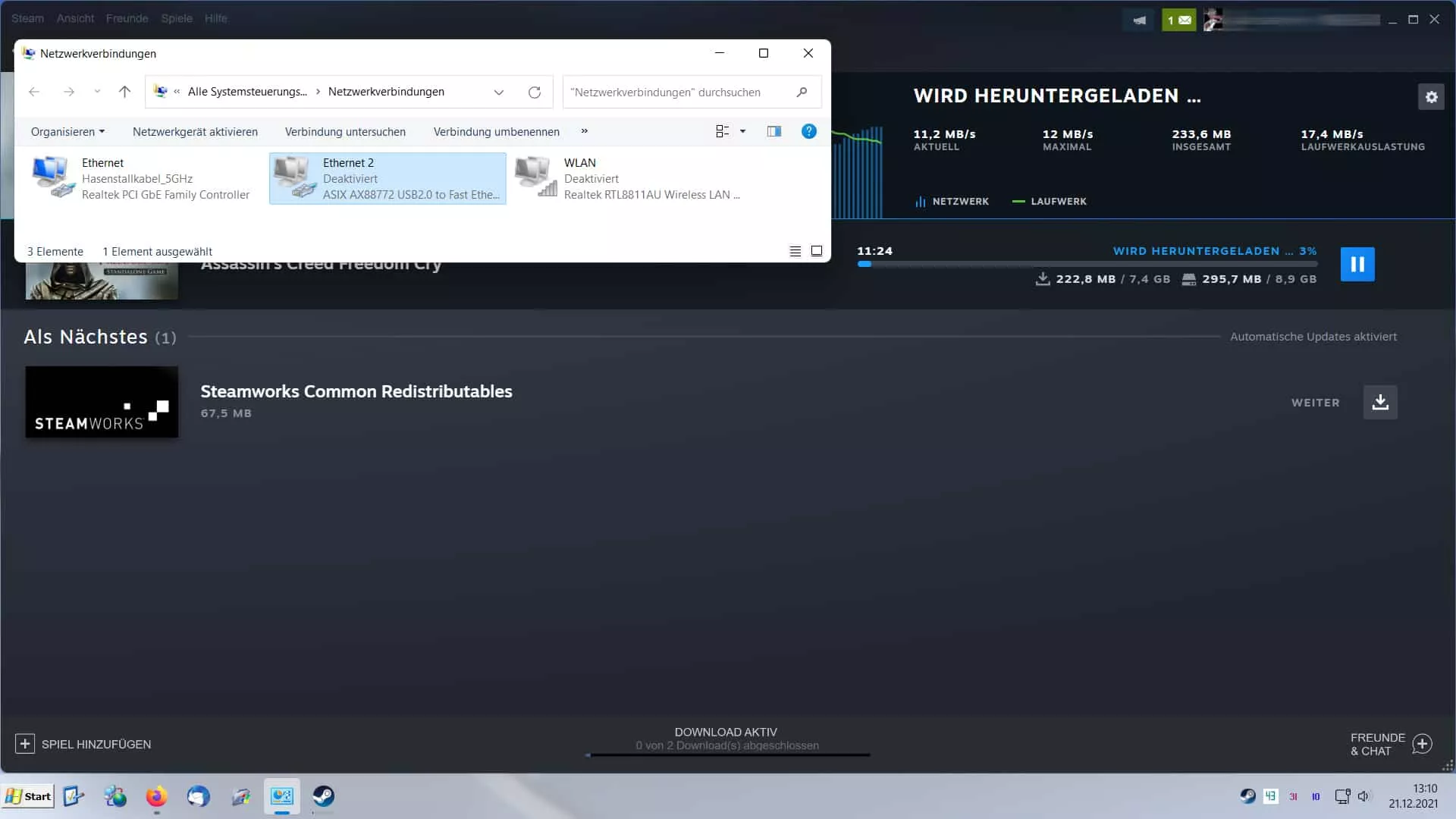Viewport: 1456px width, 819px height.
Task: Open the network tray icon
Action: 1342,796
